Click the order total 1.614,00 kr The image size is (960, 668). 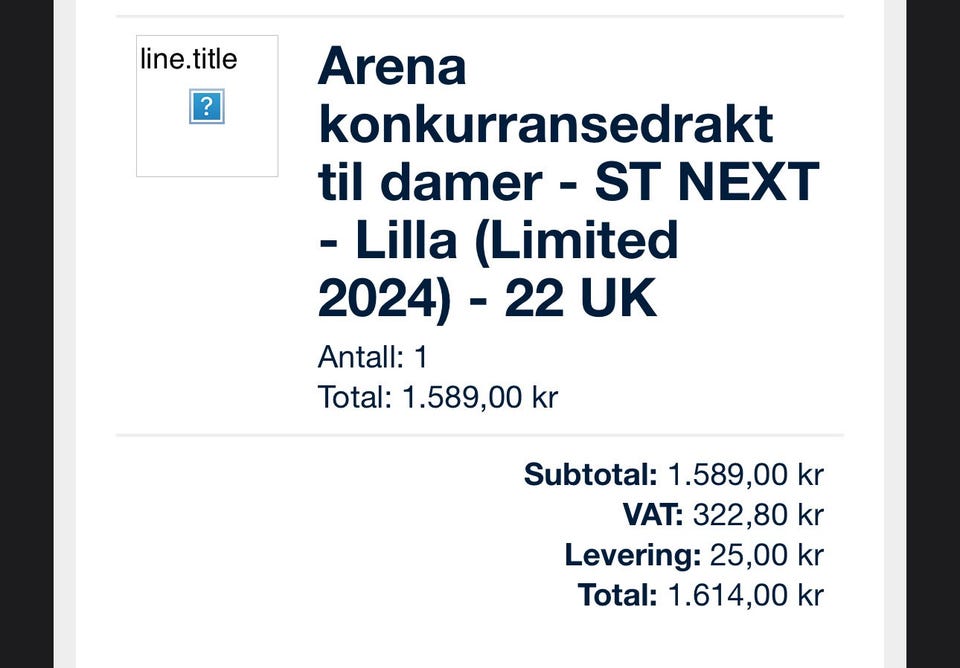click(745, 595)
